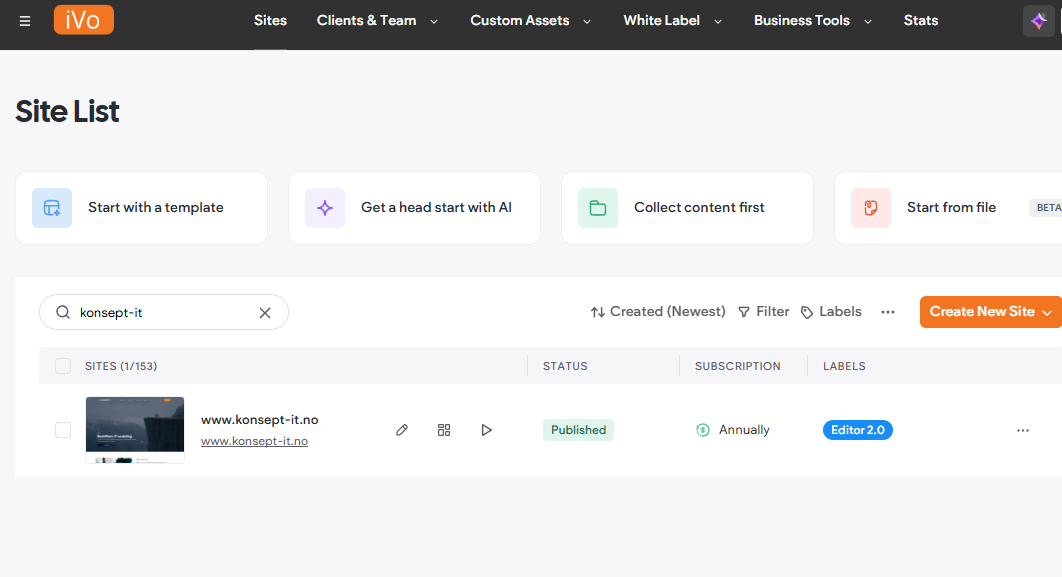Select all sites header checkbox

63,366
